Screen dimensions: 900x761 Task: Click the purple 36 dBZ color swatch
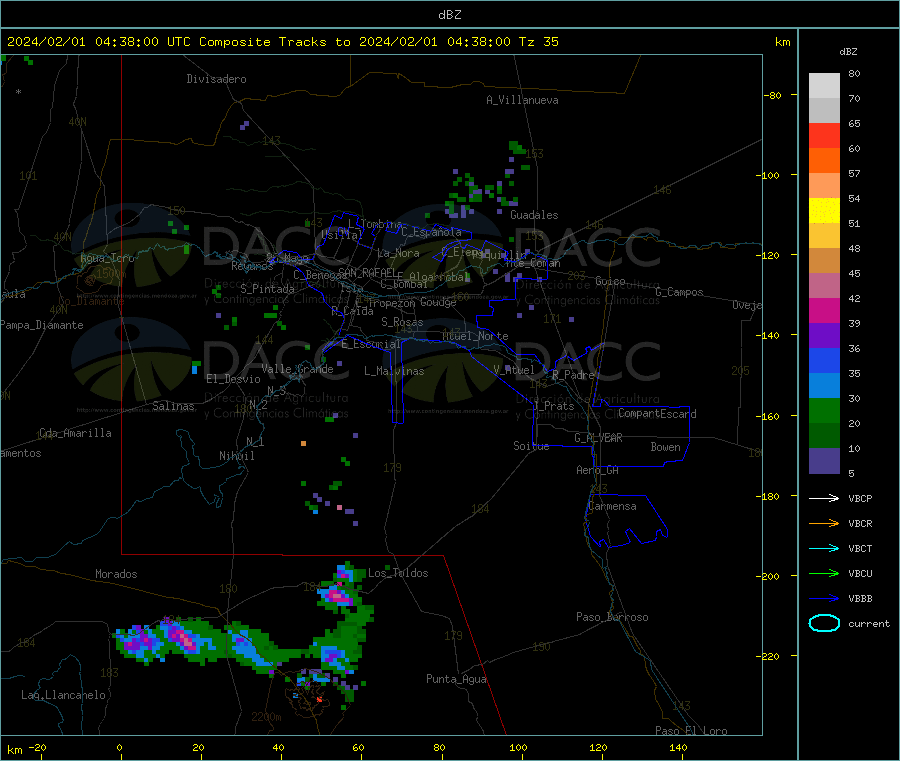click(x=824, y=336)
